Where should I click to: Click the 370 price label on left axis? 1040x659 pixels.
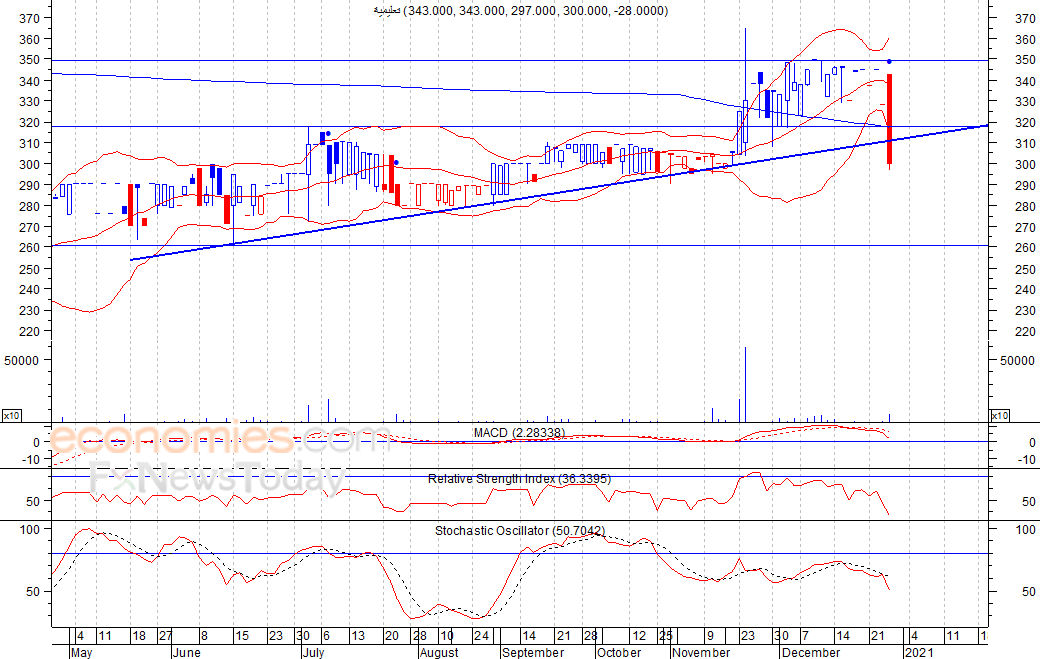click(x=29, y=19)
